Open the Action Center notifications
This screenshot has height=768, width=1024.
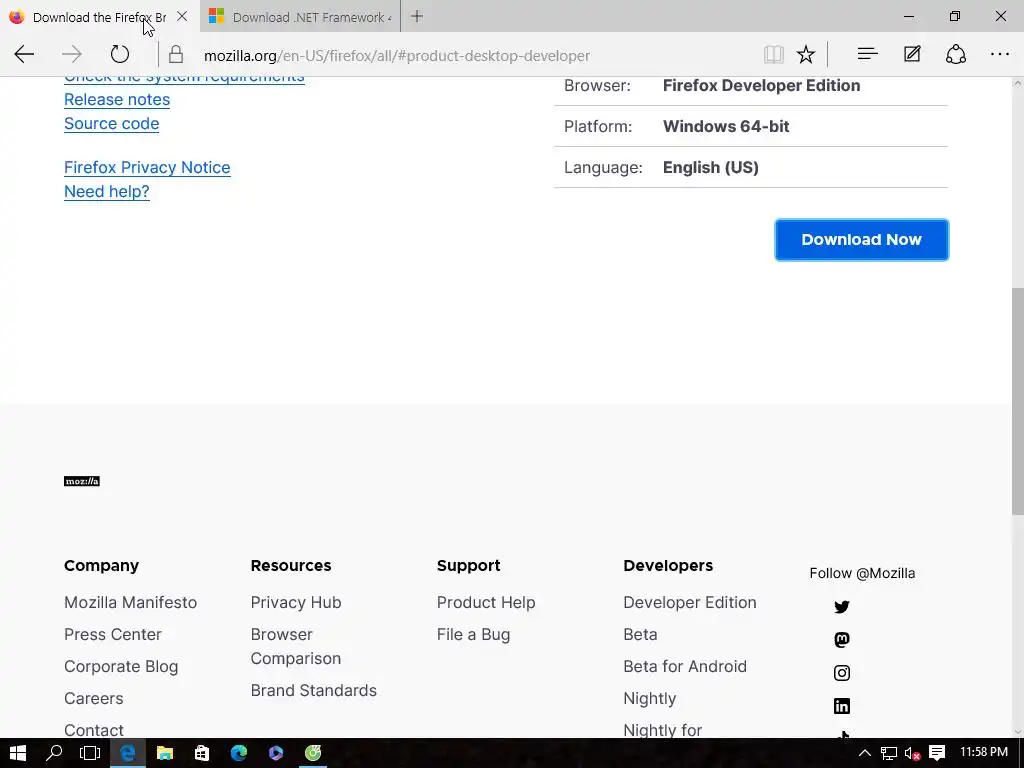[937, 753]
